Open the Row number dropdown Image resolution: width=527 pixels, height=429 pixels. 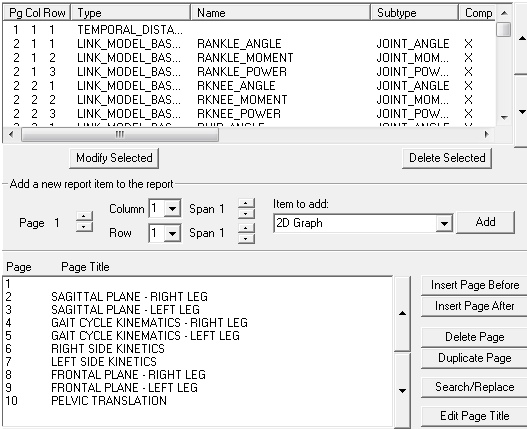click(172, 233)
